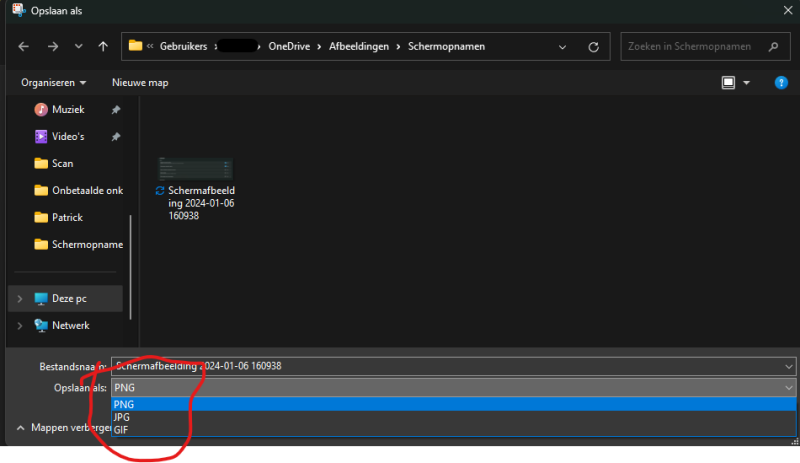The height and width of the screenshot is (463, 800).
Task: Expand the Netwerk tree node
Action: (x=19, y=325)
